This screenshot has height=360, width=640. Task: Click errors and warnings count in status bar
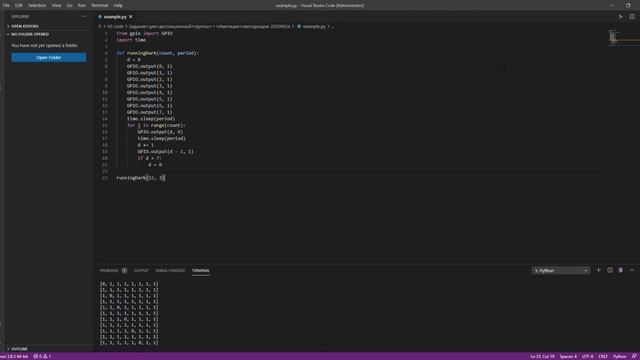[42, 356]
